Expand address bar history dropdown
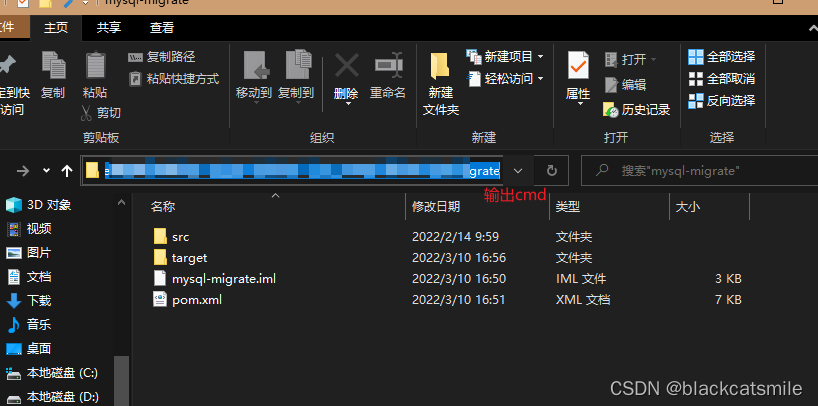This screenshot has width=818, height=406. point(518,171)
